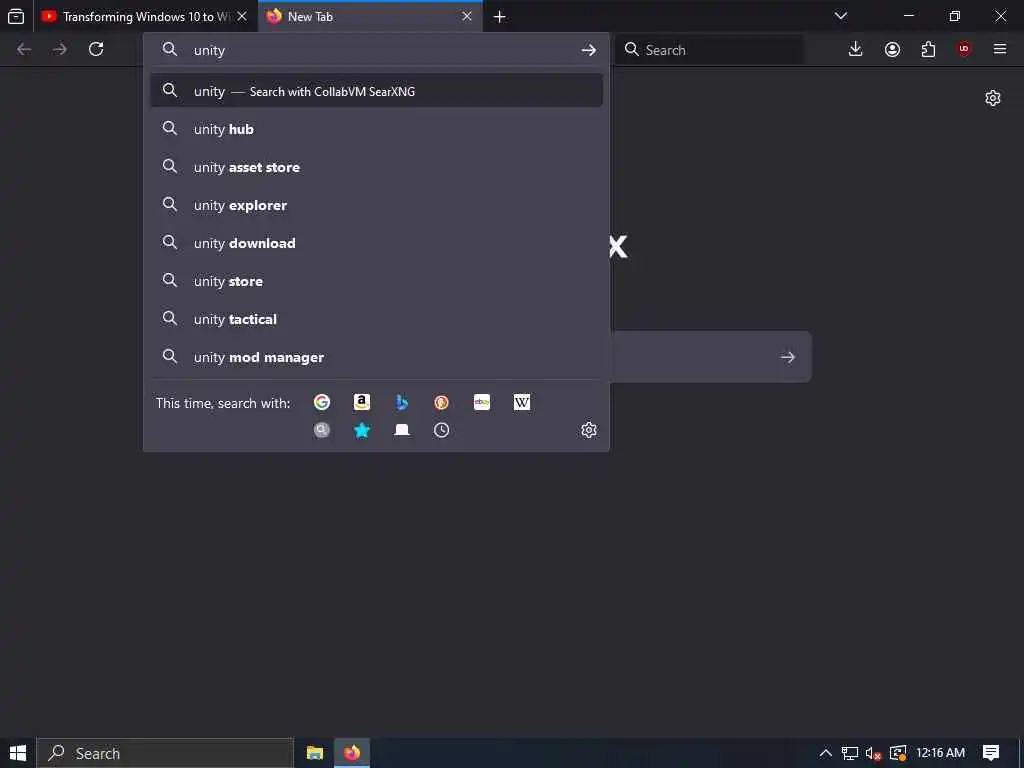Screen dimensions: 1024x768
Task: Choose suggestion "unity mod manager"
Action: (x=376, y=357)
